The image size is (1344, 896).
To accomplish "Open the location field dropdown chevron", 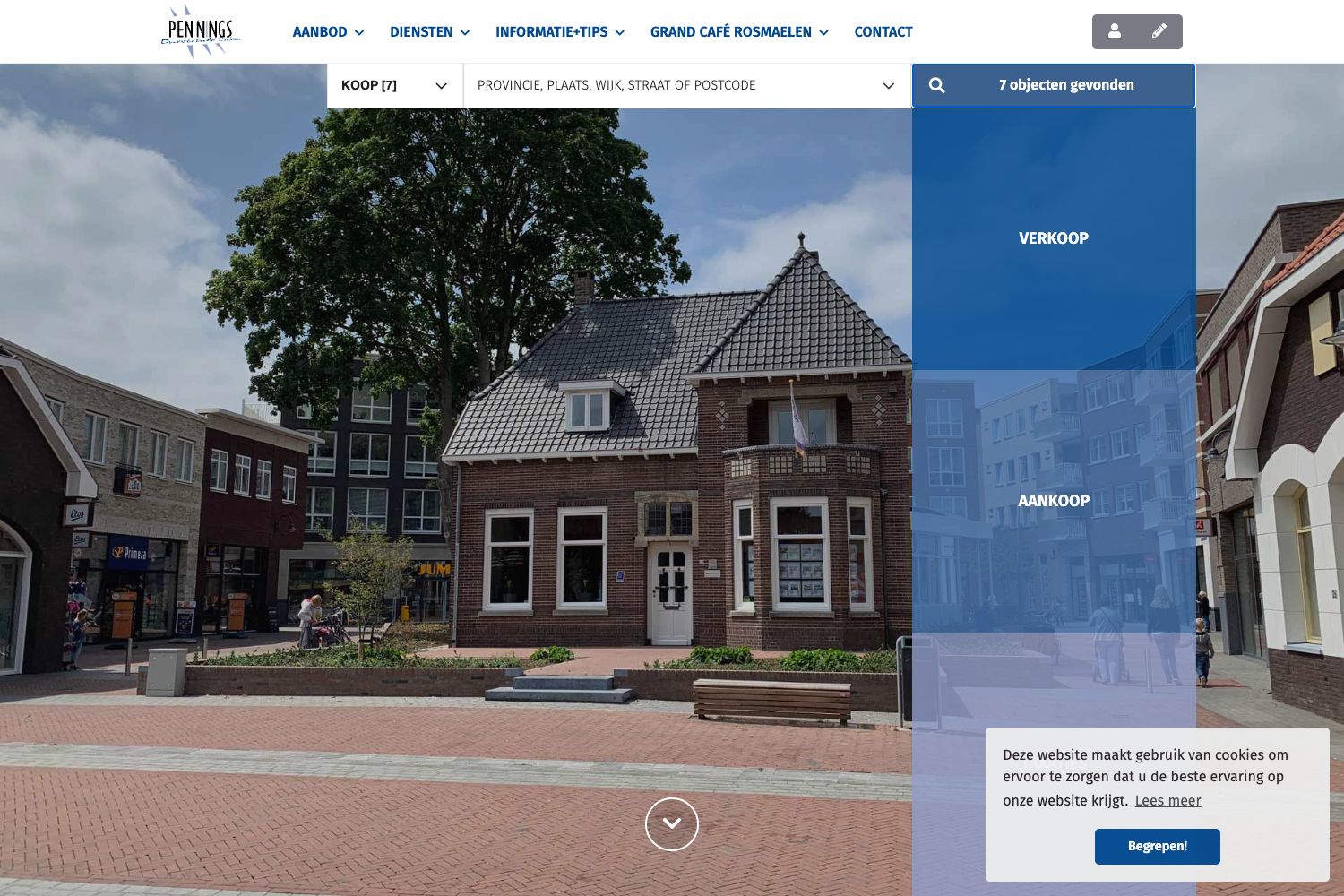I will pyautogui.click(x=889, y=86).
